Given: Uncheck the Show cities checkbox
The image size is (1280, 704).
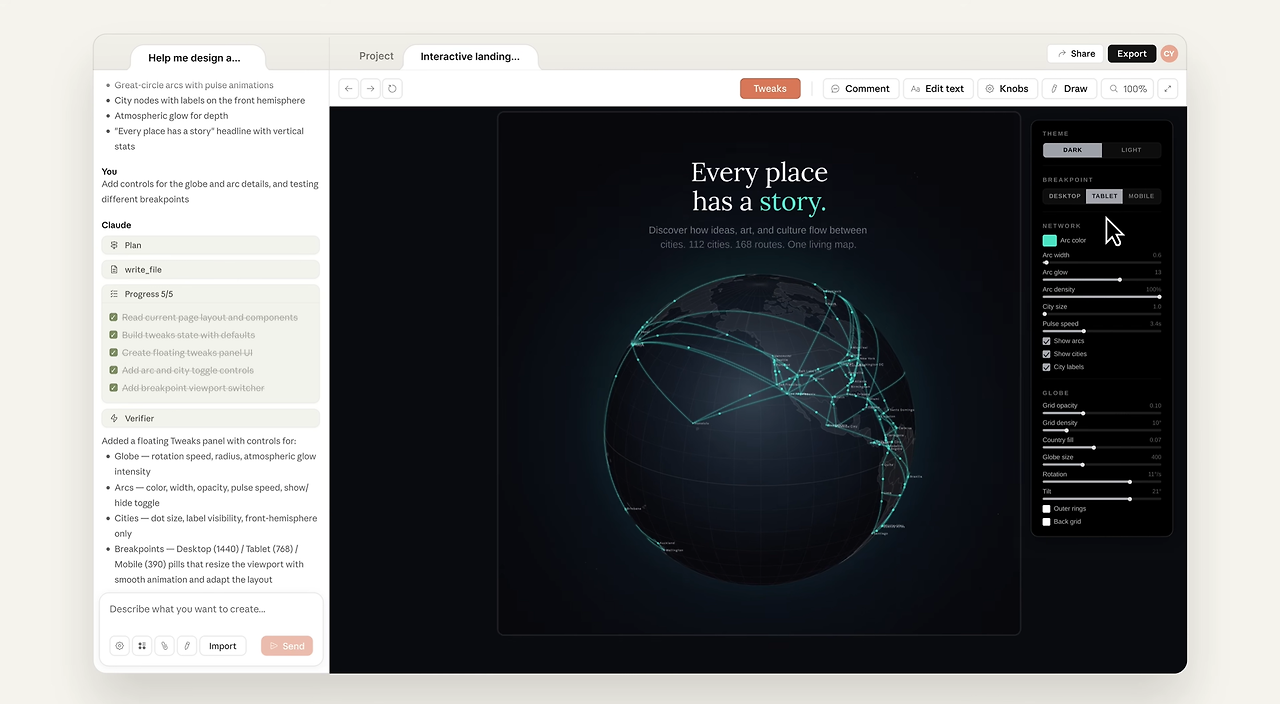Looking at the screenshot, I should (x=1047, y=354).
